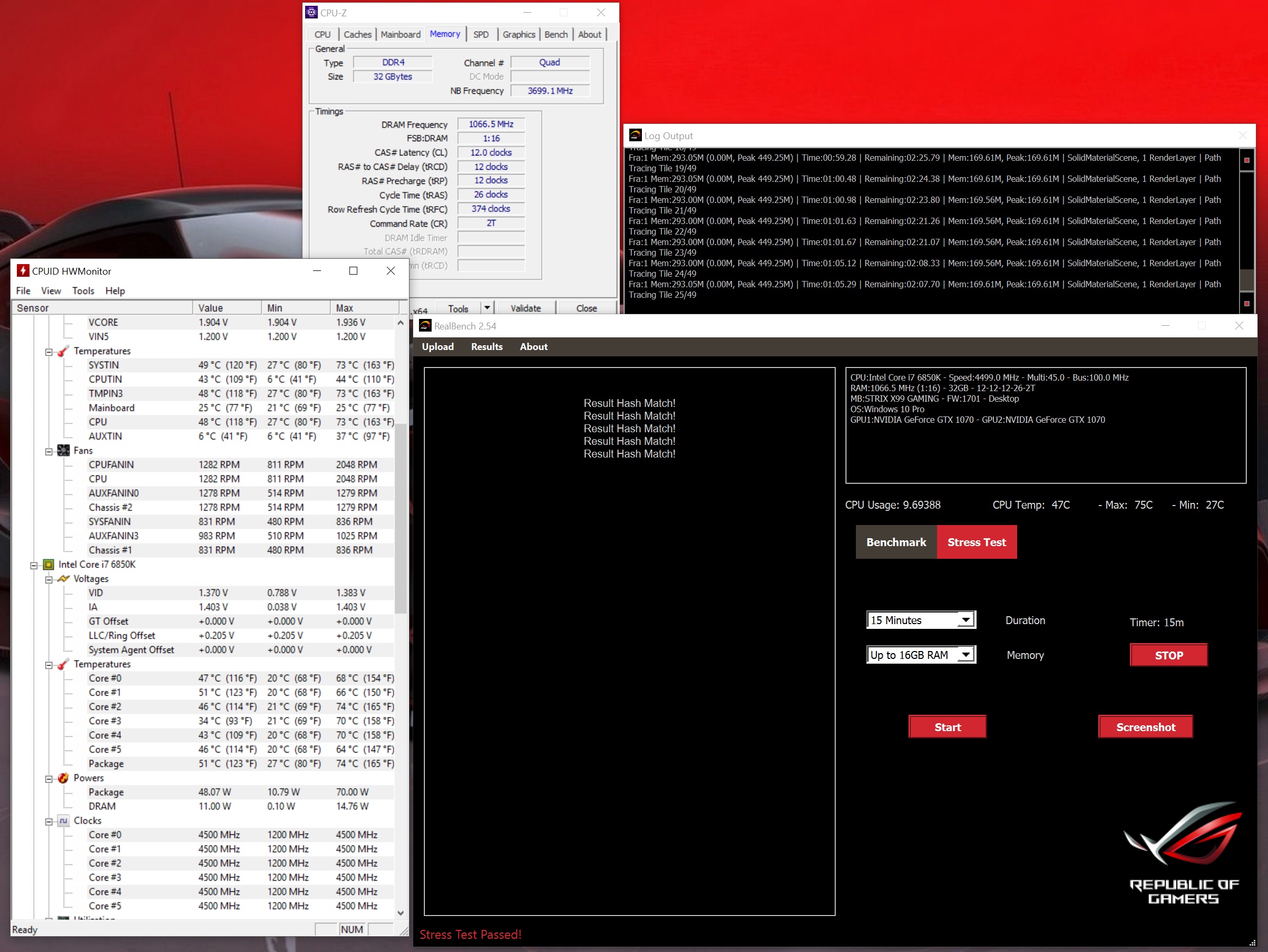Viewport: 1268px width, 952px height.
Task: Collapse the Fans tree node
Action: coord(48,451)
